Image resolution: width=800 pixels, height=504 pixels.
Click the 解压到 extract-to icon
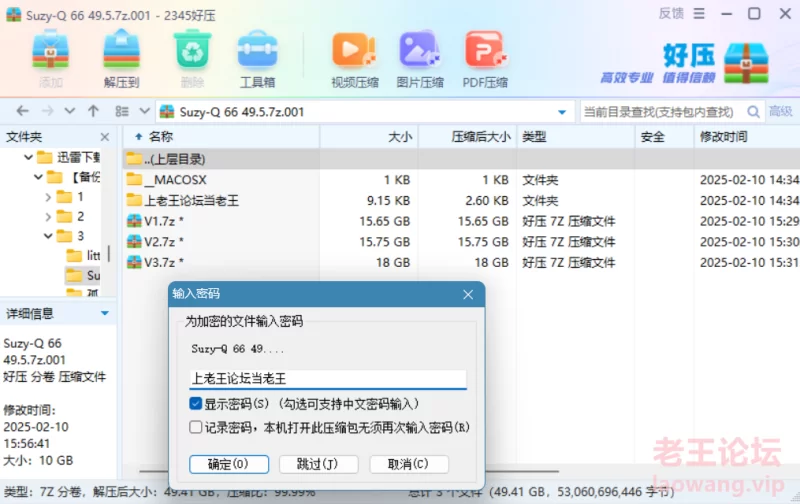[x=121, y=50]
